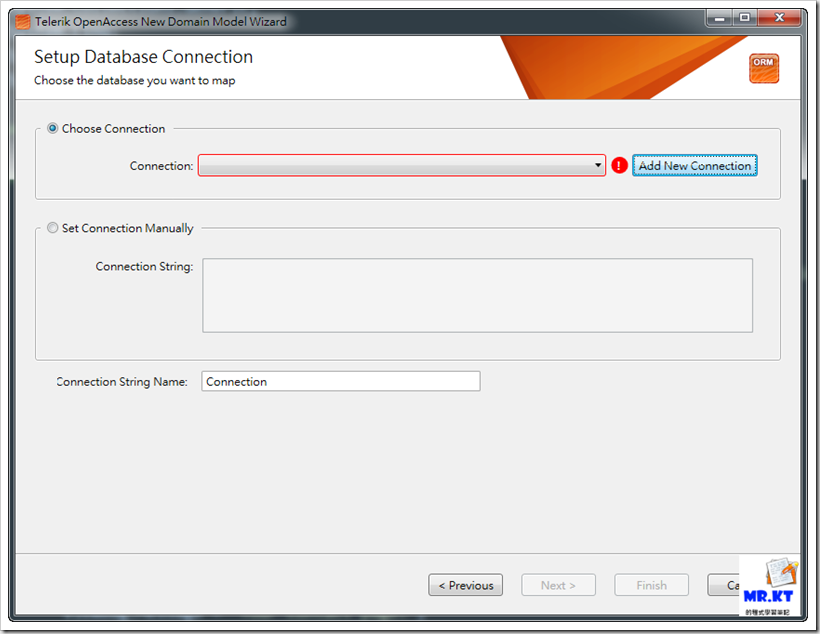The height and width of the screenshot is (634, 820).
Task: Click the ORM logo icon
Action: tap(764, 68)
